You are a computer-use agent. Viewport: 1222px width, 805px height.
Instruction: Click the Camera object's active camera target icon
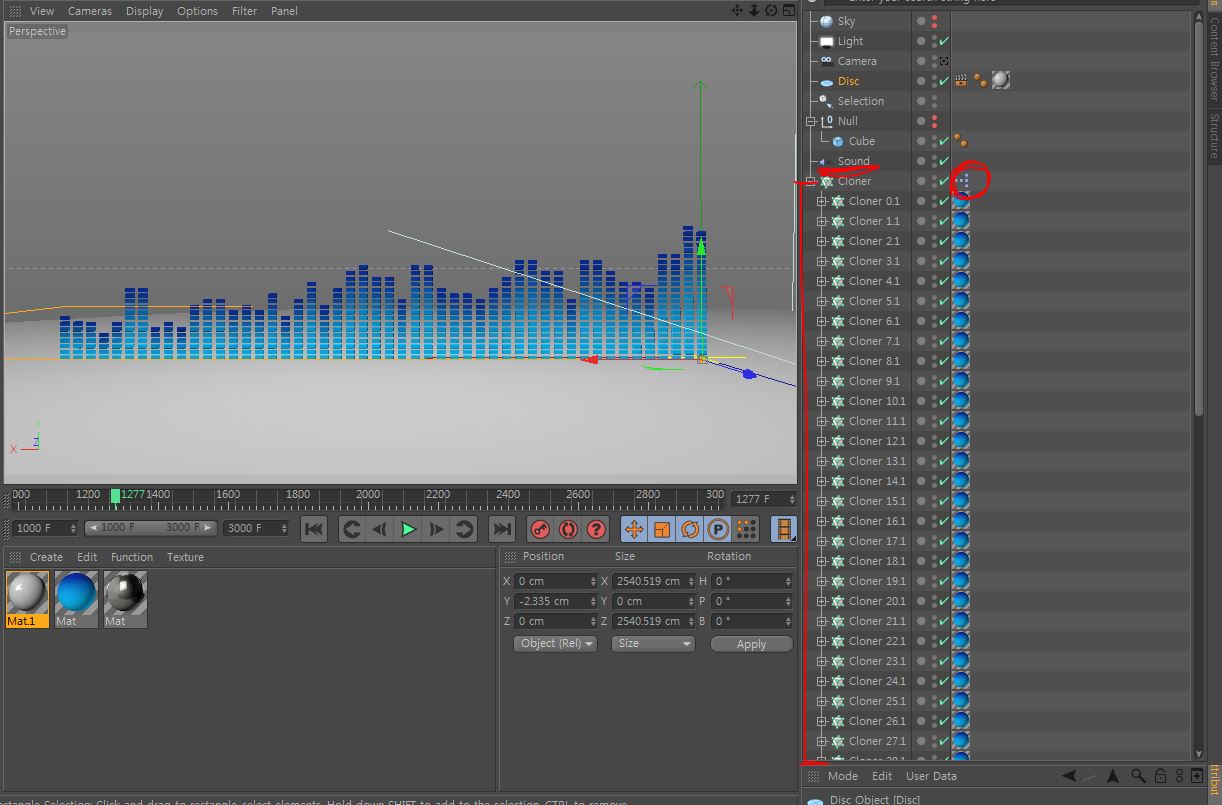coord(944,61)
